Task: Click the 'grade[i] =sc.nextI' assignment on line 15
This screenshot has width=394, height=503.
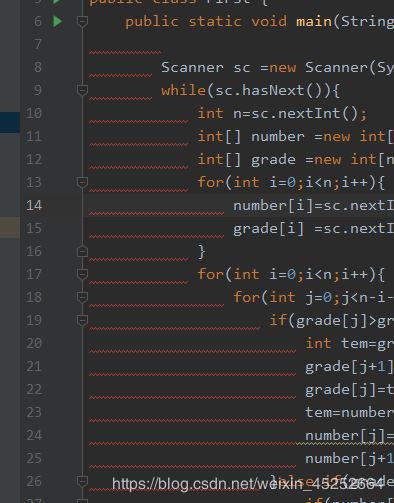Action: pos(313,229)
